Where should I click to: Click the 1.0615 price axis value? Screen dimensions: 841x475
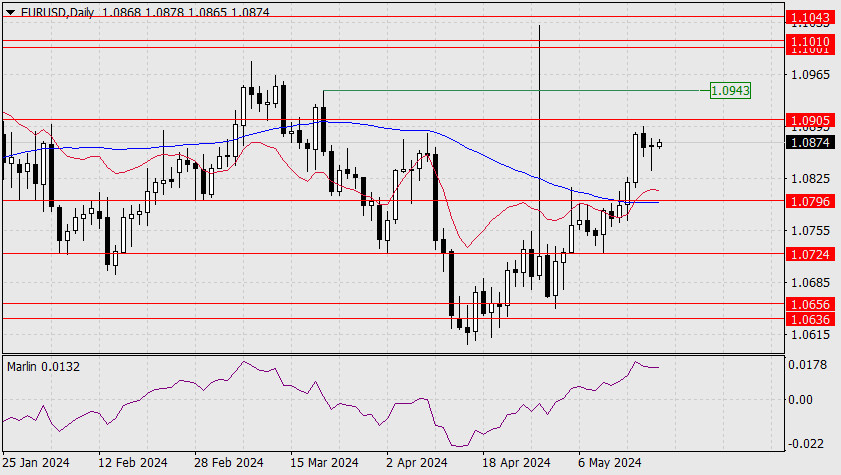click(x=810, y=335)
